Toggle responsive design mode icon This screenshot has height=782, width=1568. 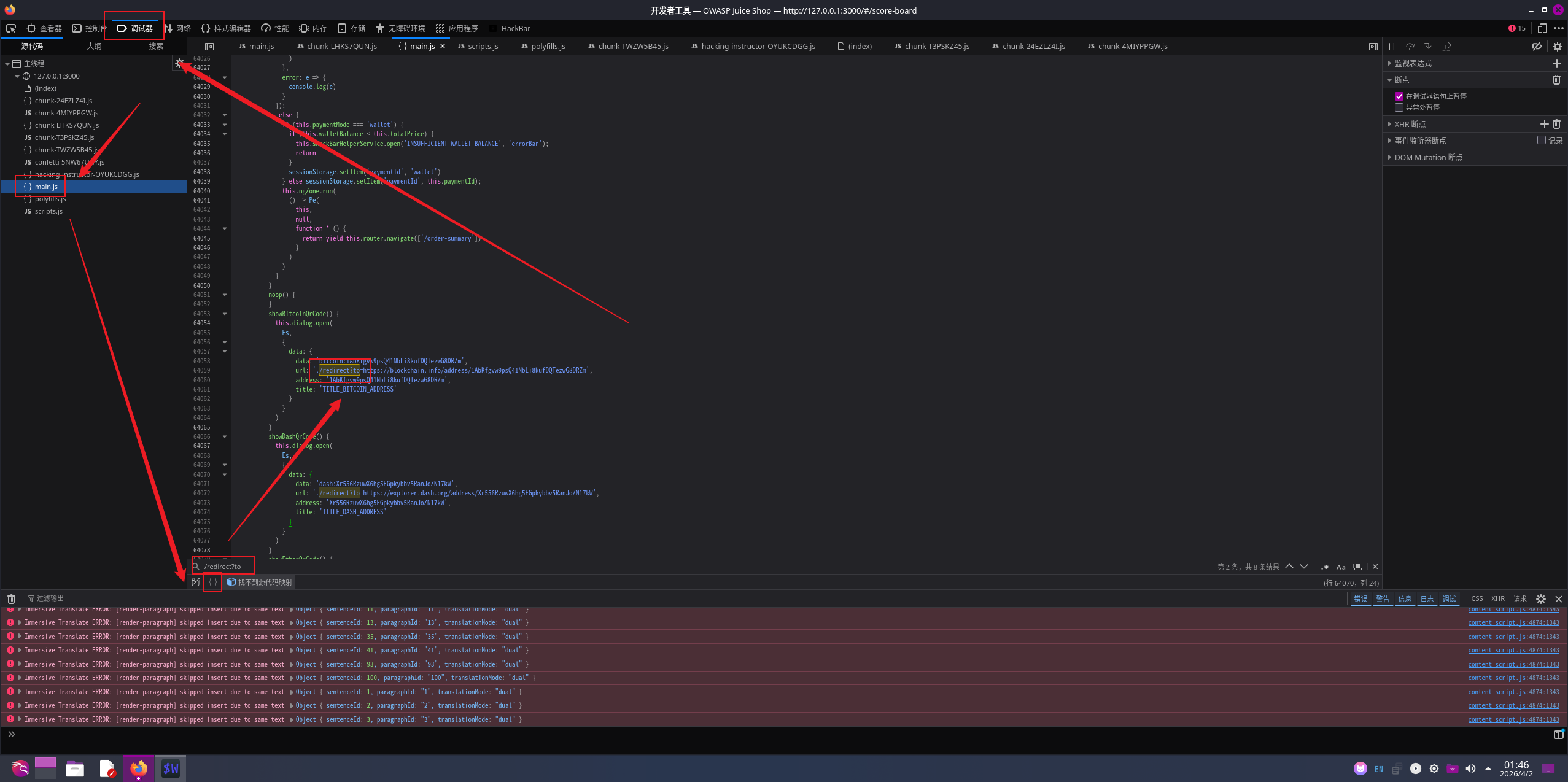(x=1542, y=28)
